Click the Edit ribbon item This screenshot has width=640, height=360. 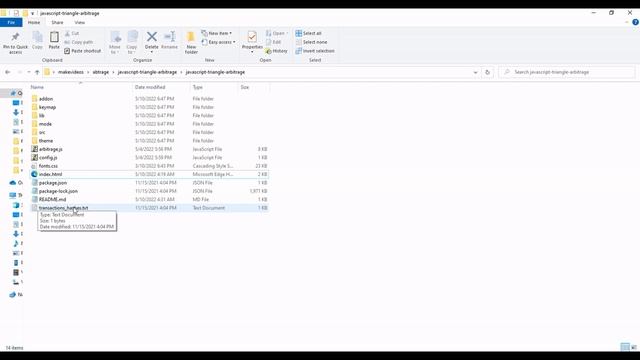273,42
